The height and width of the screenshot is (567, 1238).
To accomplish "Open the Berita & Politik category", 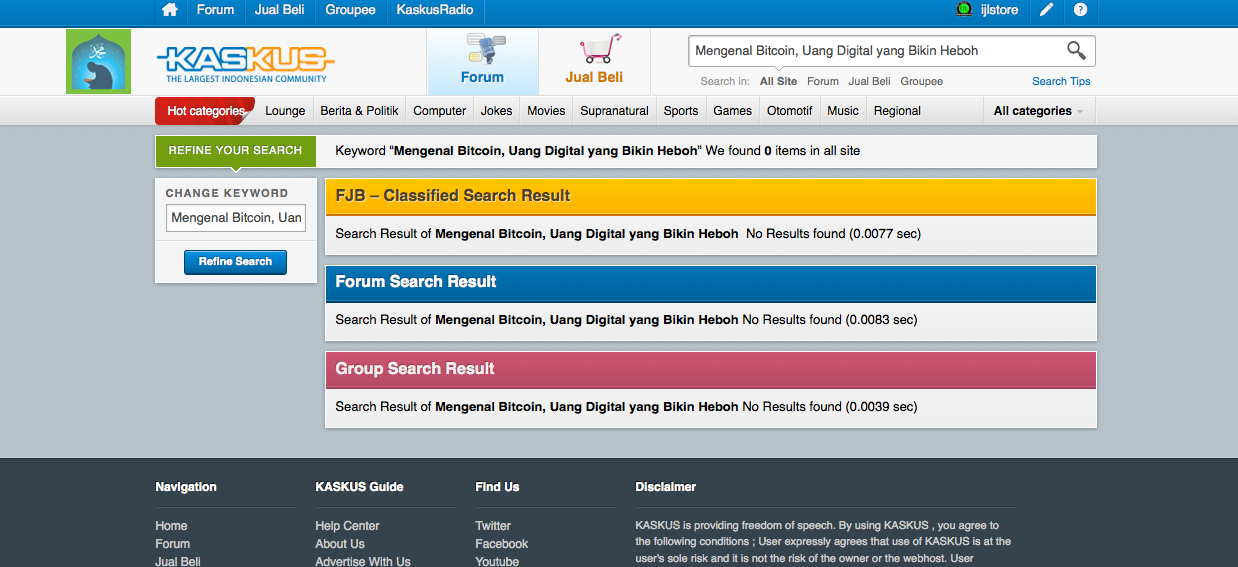I will point(359,111).
